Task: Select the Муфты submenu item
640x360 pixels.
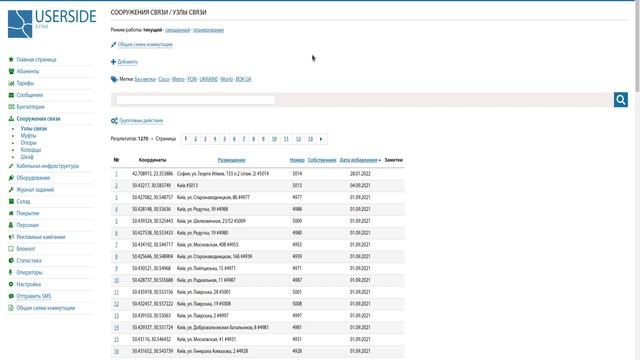Action: [28, 136]
